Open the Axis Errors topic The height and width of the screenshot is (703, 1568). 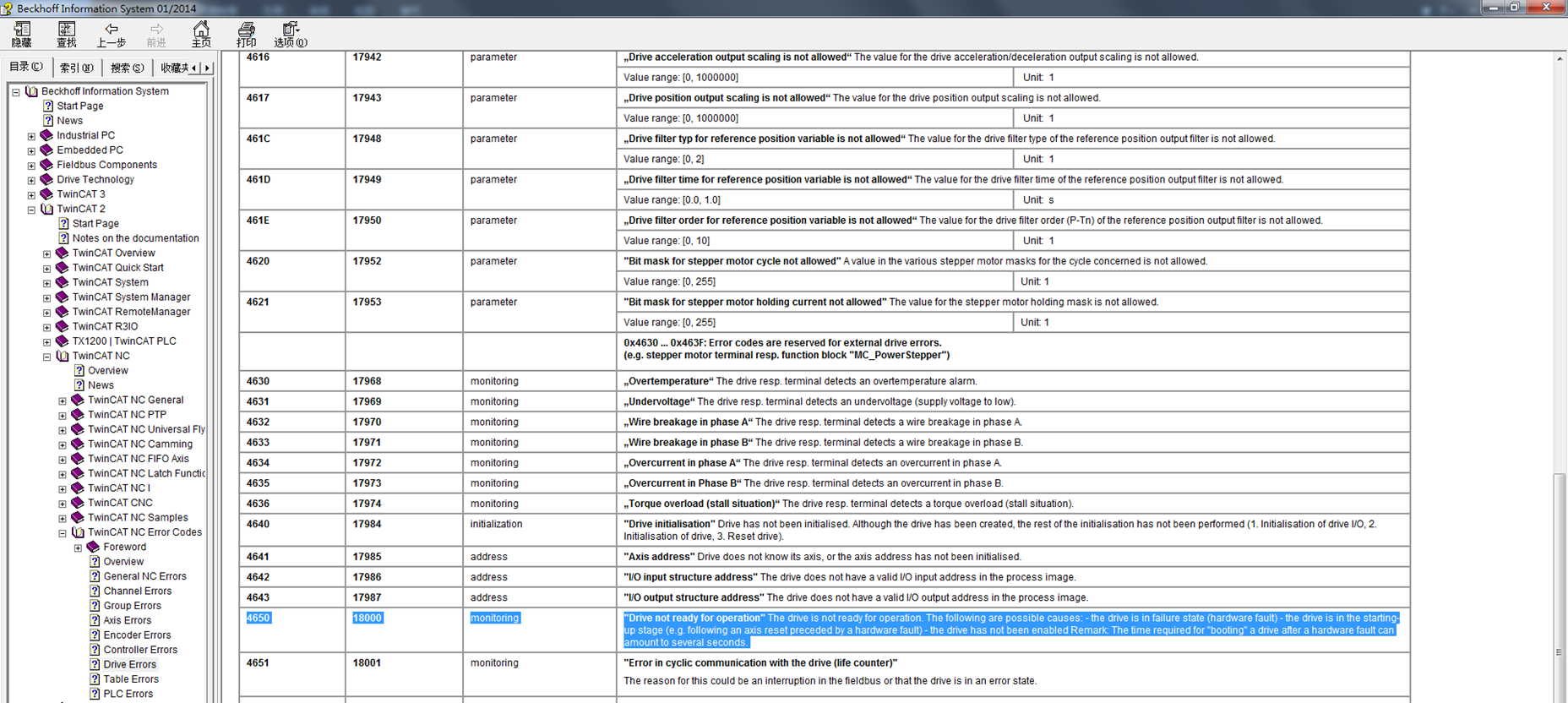point(127,620)
